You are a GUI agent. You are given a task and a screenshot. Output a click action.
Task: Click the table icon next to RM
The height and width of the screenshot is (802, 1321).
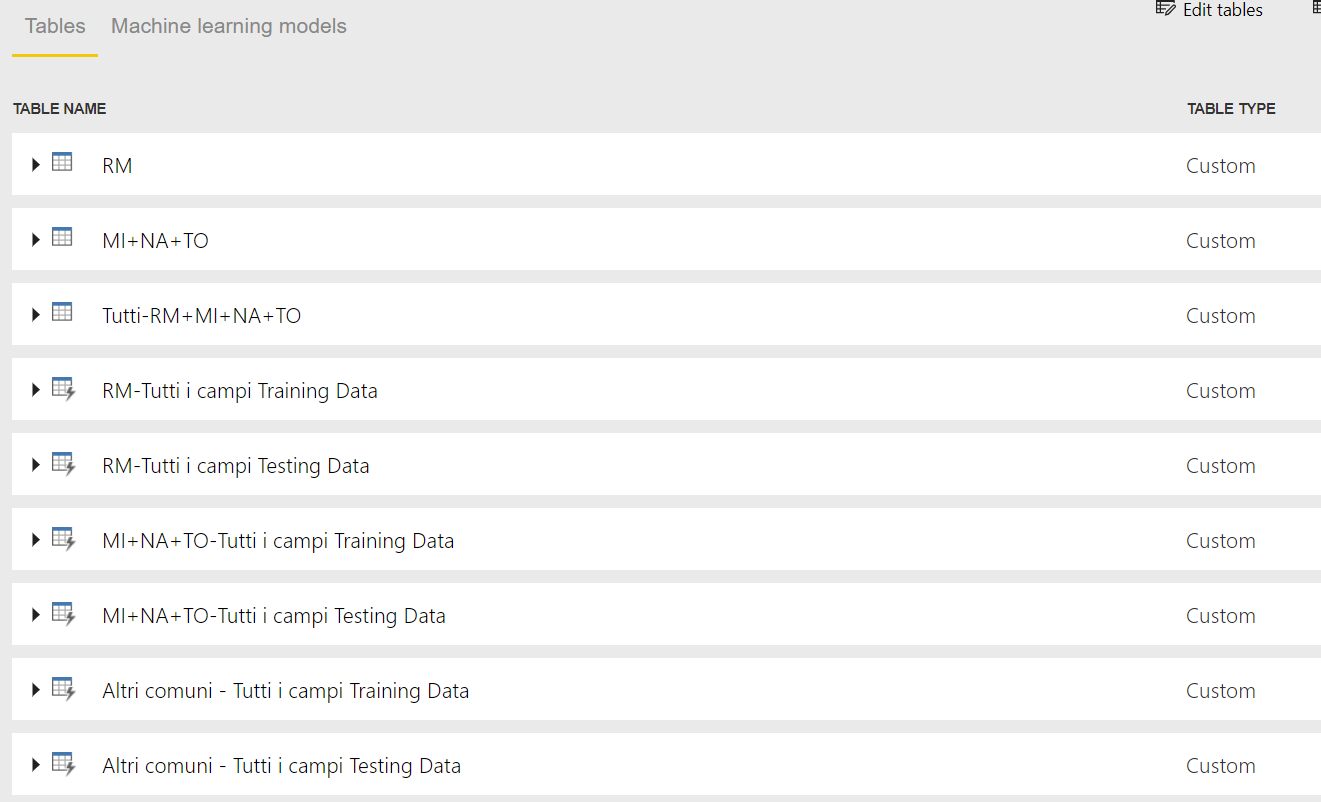62,162
